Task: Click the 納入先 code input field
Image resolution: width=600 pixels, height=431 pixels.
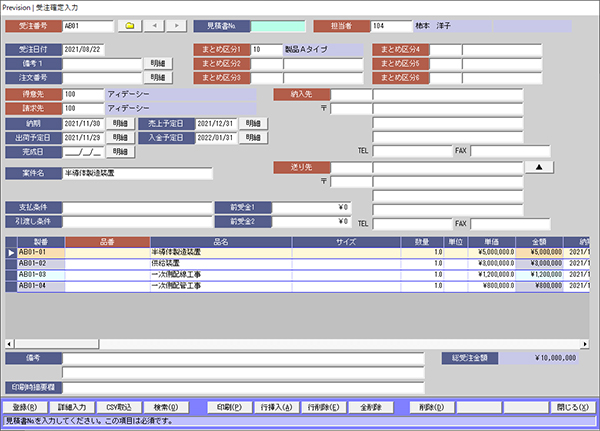Action: coord(351,95)
